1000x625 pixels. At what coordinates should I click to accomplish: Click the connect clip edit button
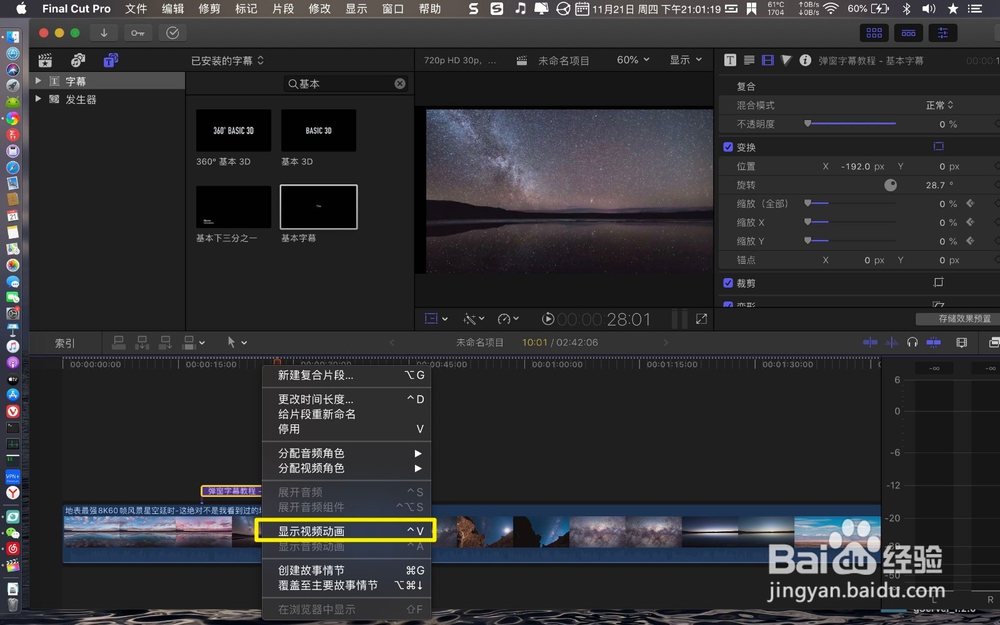(119, 342)
